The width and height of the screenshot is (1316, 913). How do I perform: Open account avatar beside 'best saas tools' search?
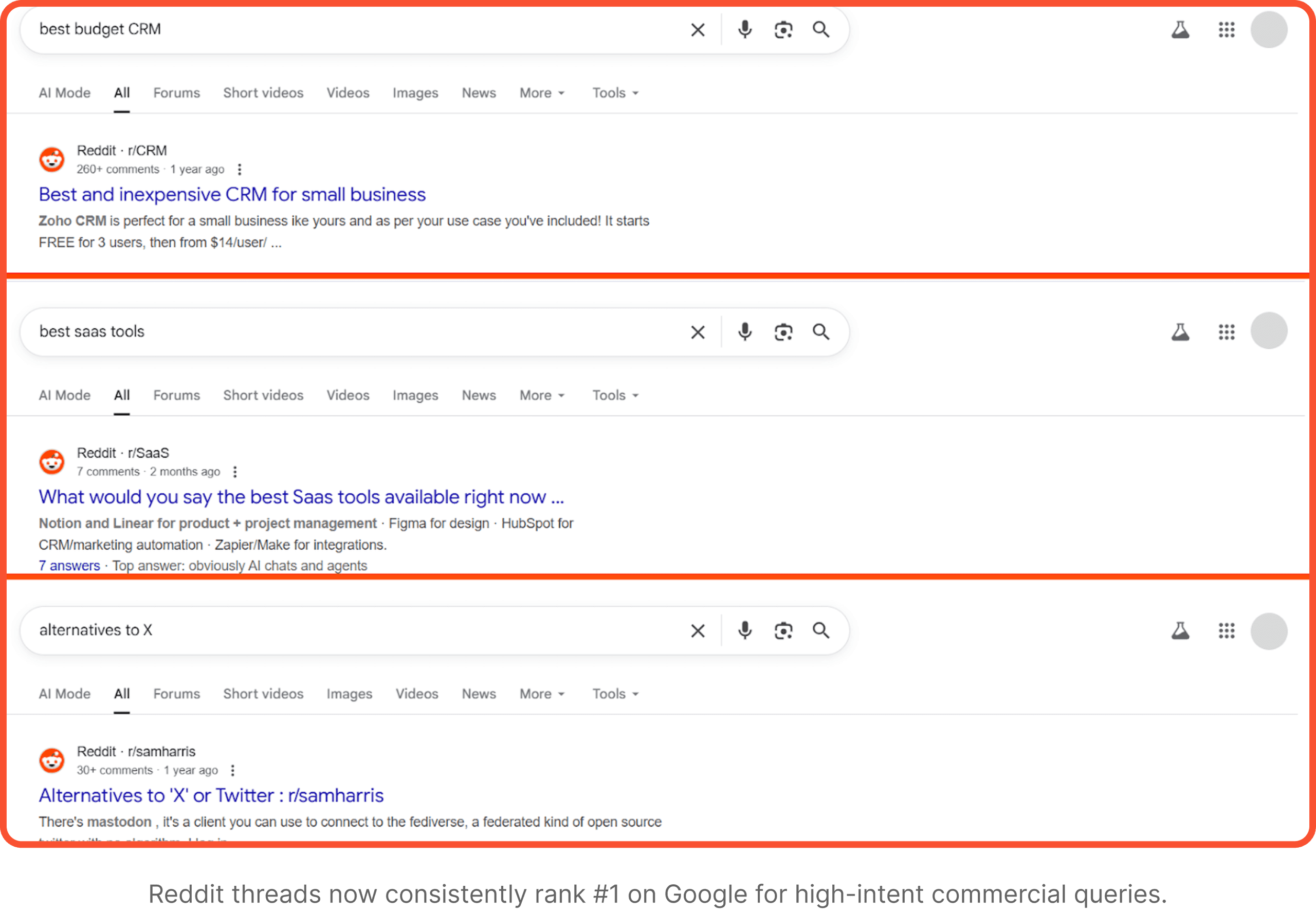[x=1269, y=331]
